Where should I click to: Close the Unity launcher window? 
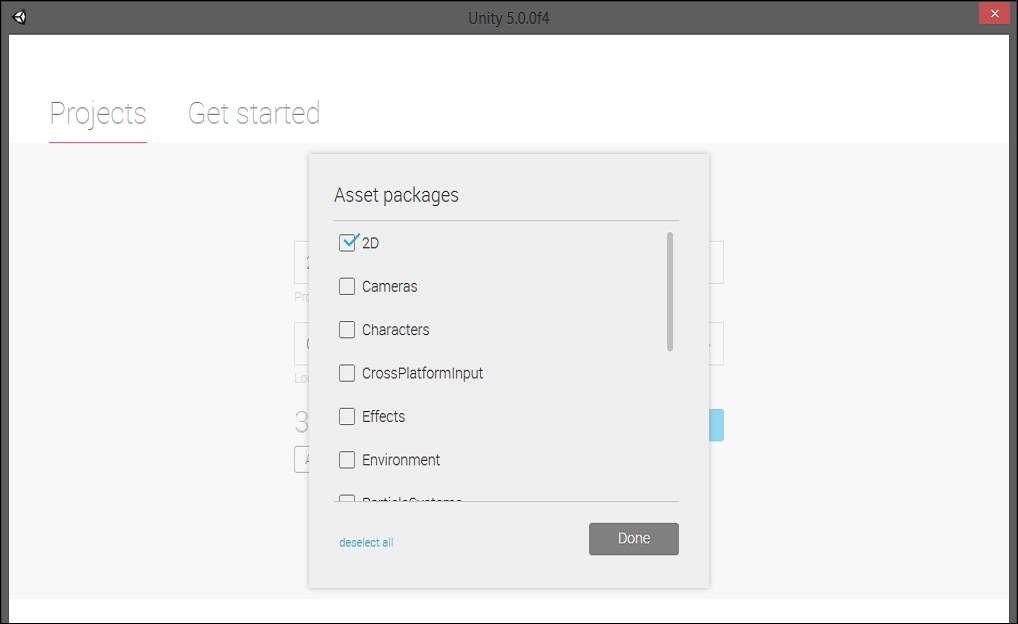click(x=994, y=14)
